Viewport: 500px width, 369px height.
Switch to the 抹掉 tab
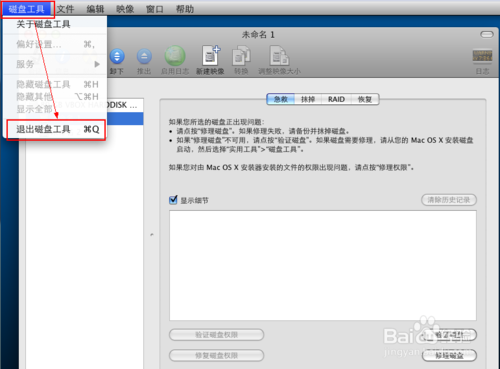coord(308,99)
